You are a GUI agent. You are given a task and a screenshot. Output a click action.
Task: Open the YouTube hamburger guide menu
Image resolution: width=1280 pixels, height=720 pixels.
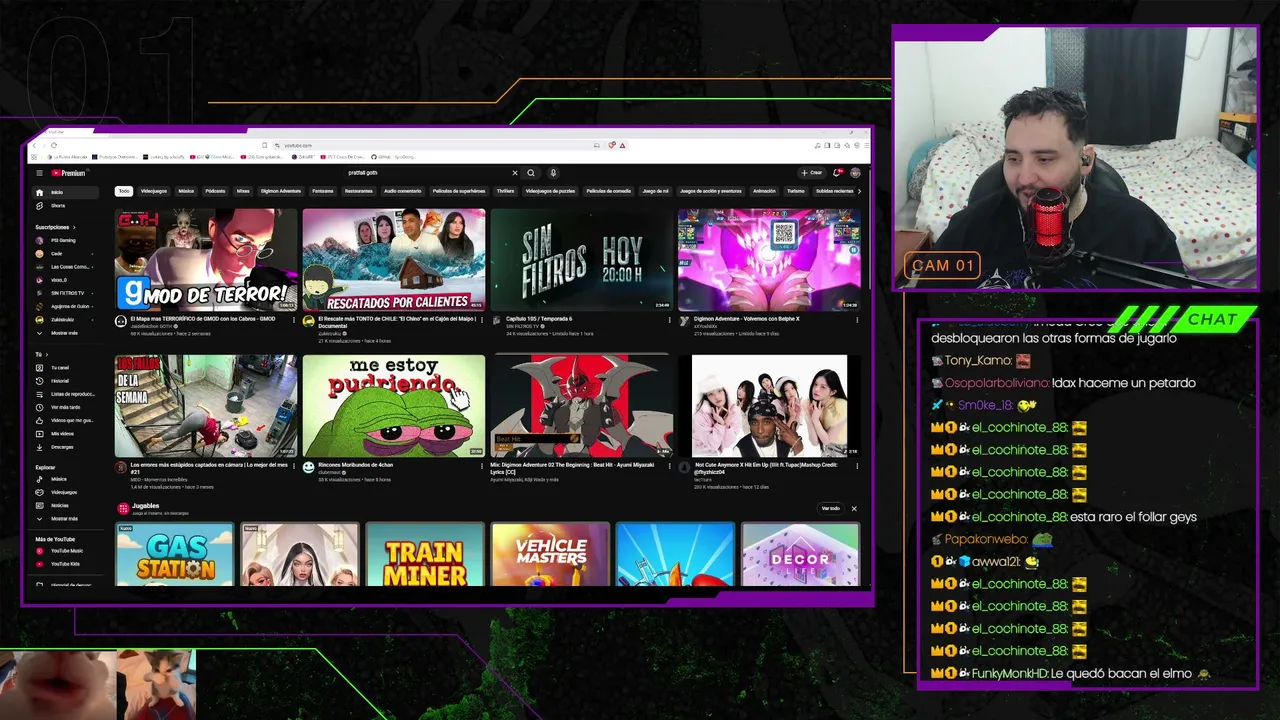click(40, 173)
